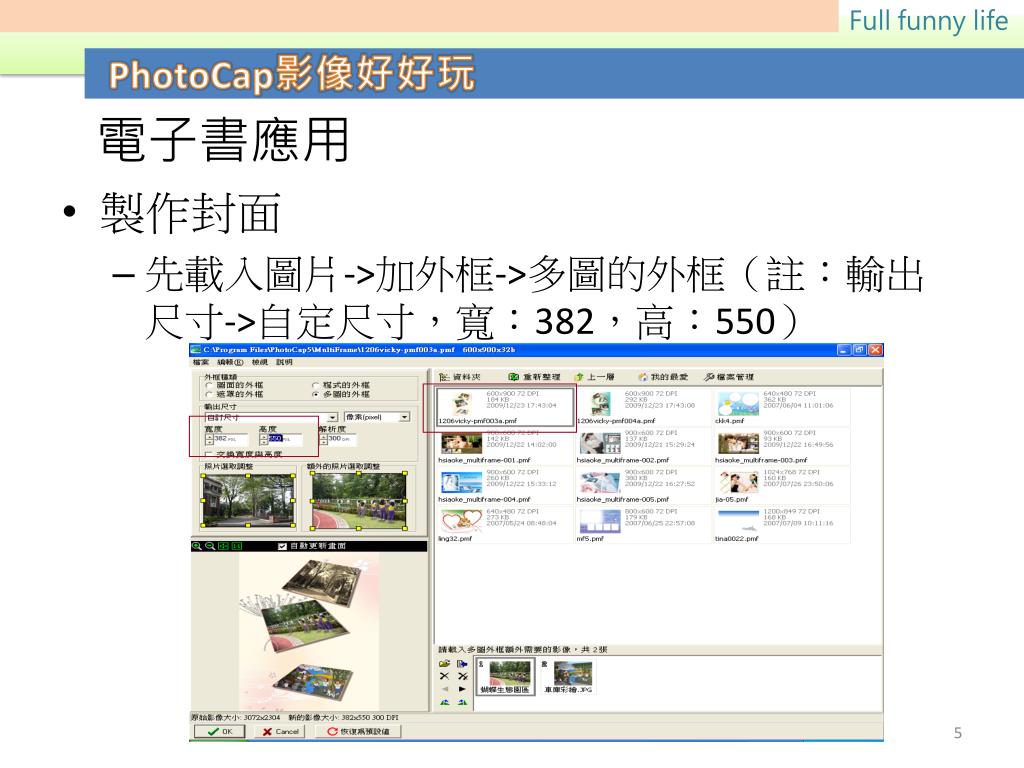
Task: Open the 說明 menu
Action: pyautogui.click(x=284, y=362)
